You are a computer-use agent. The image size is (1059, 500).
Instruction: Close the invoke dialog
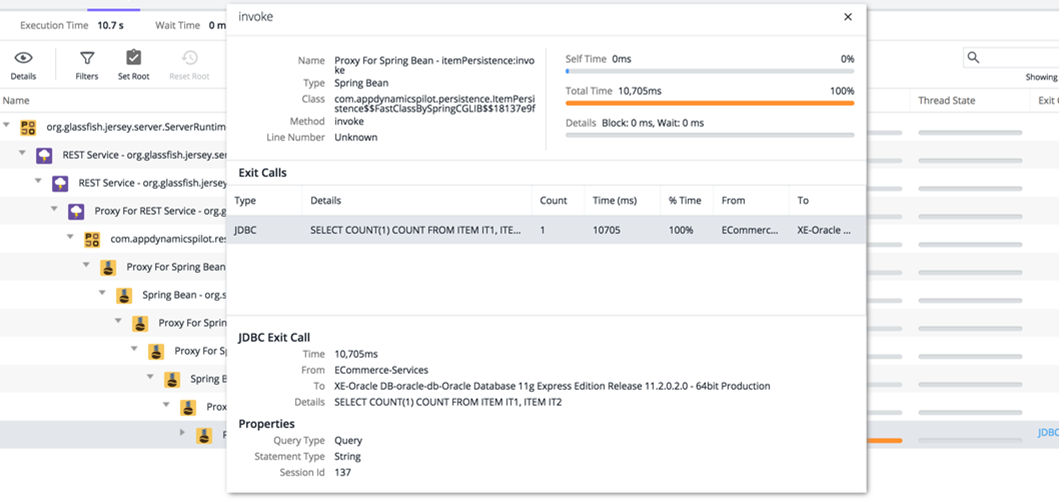848,17
